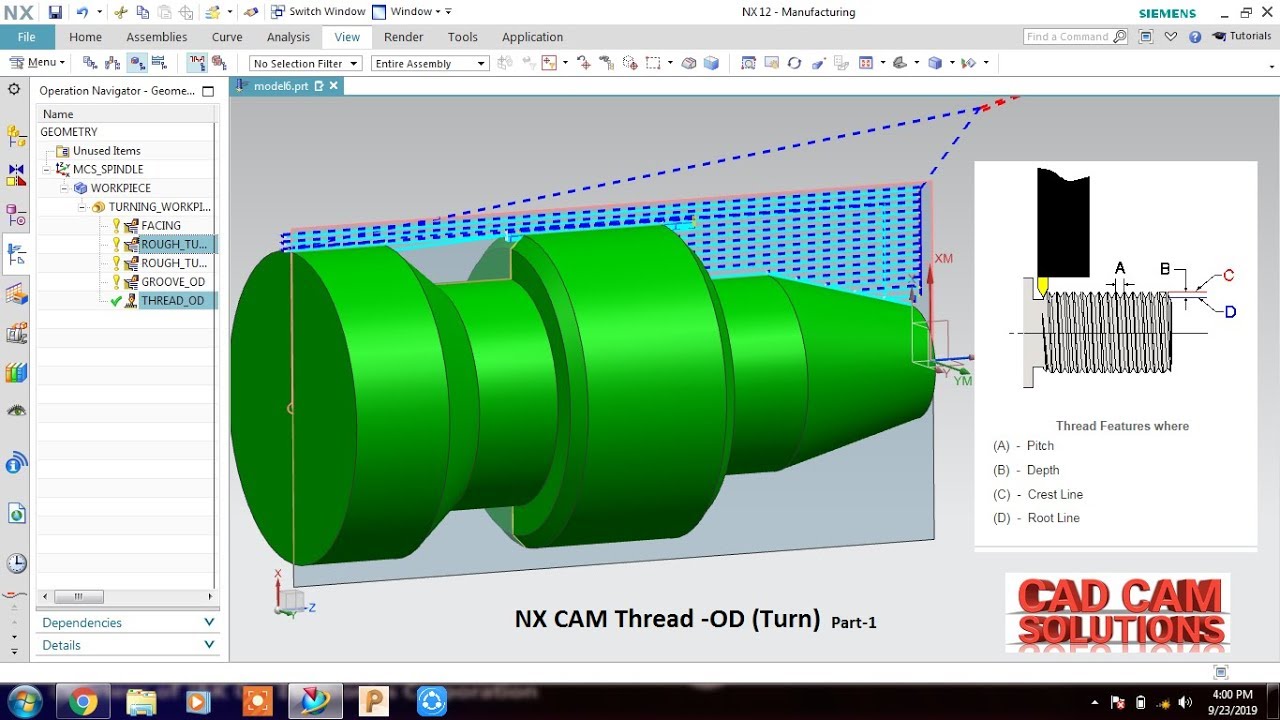Open the Tutorials link
1280x720 pixels.
1242,37
